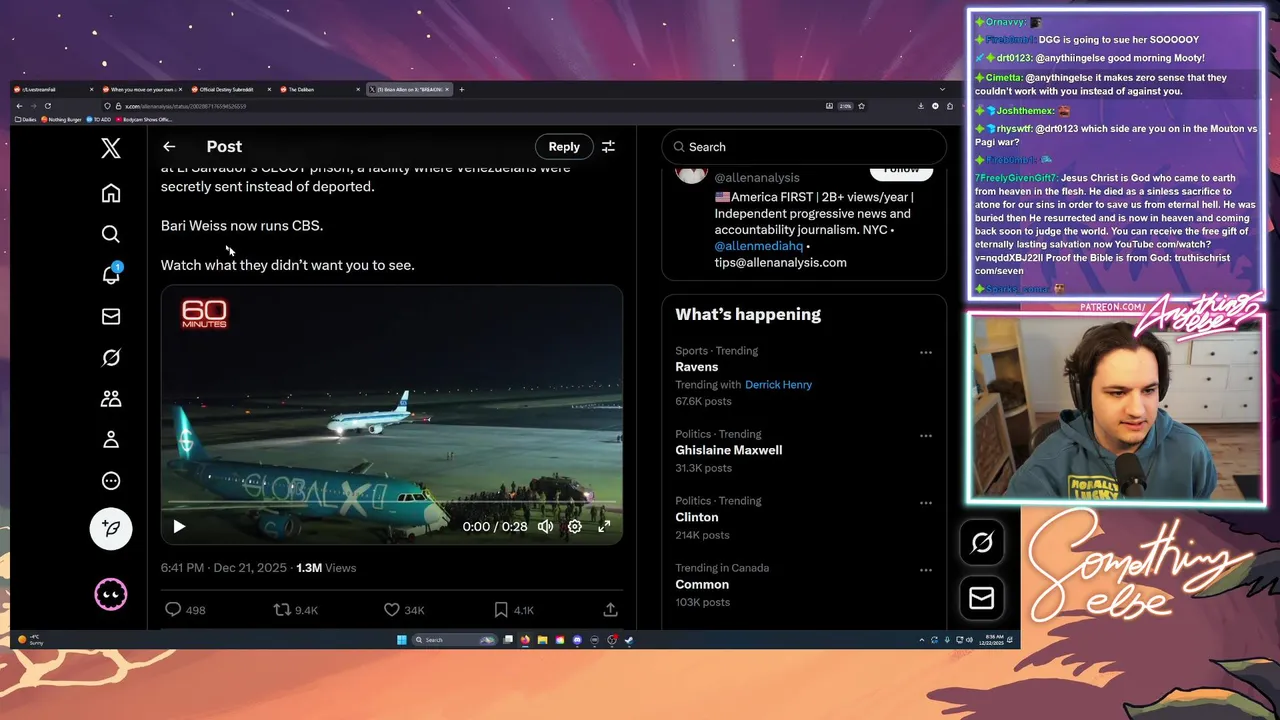
Task: Open more options for Clinton trend
Action: pos(926,503)
